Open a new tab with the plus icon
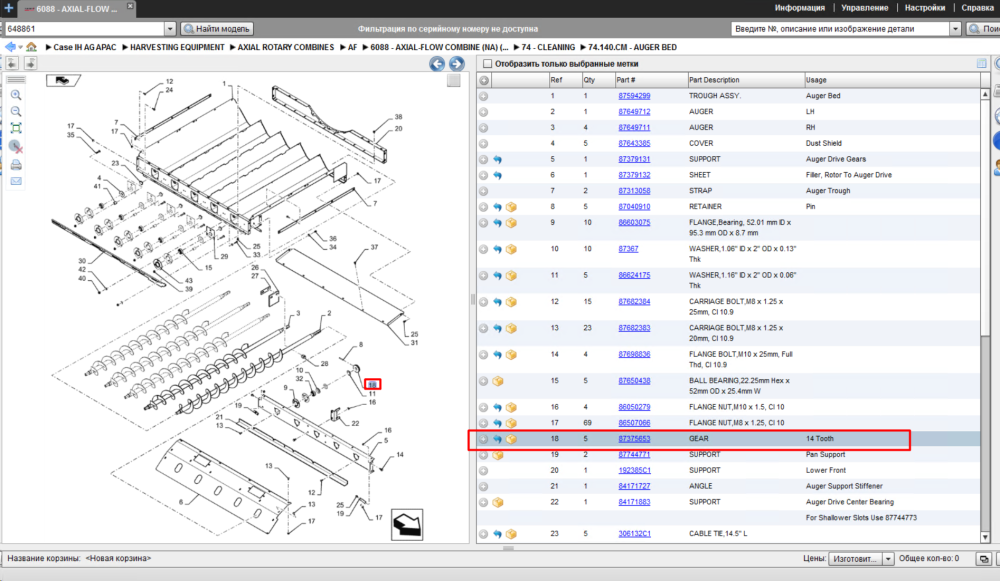 click(x=9, y=8)
